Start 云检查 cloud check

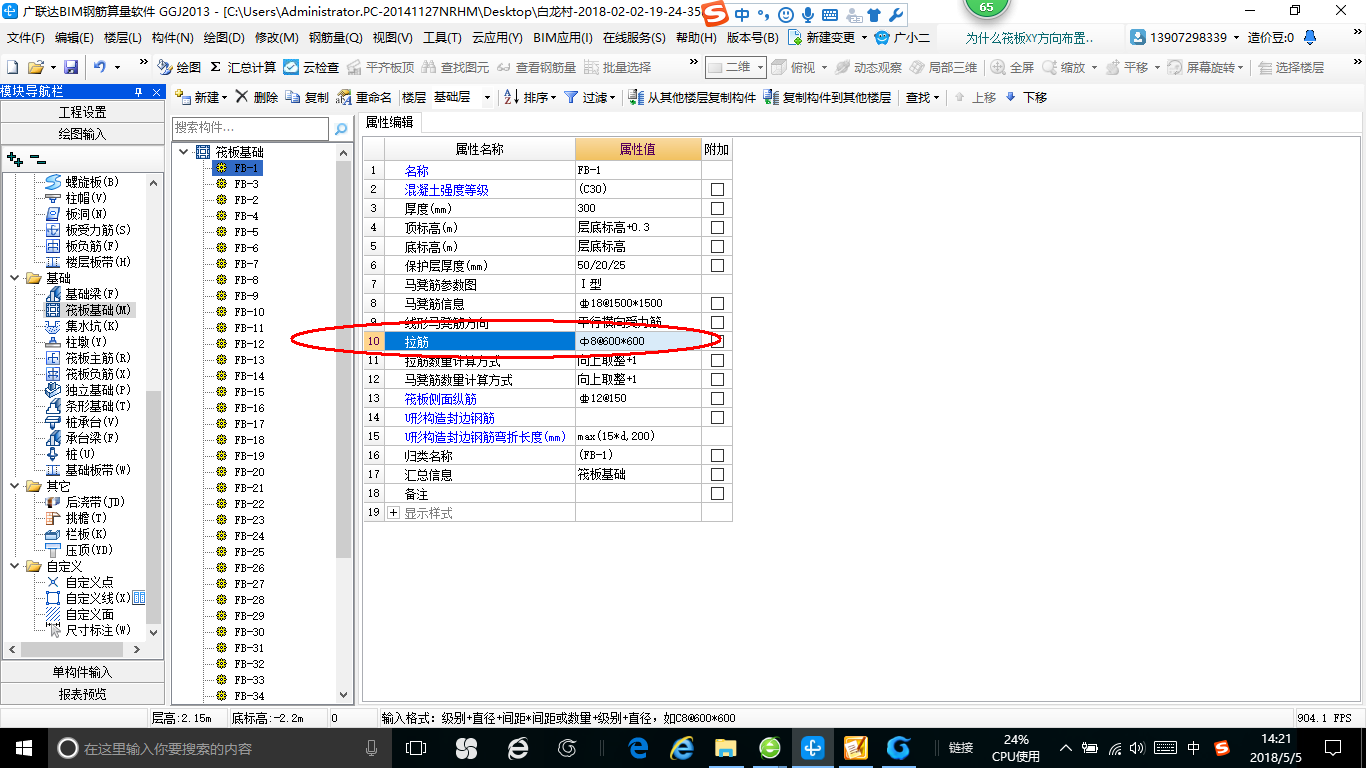click(311, 67)
